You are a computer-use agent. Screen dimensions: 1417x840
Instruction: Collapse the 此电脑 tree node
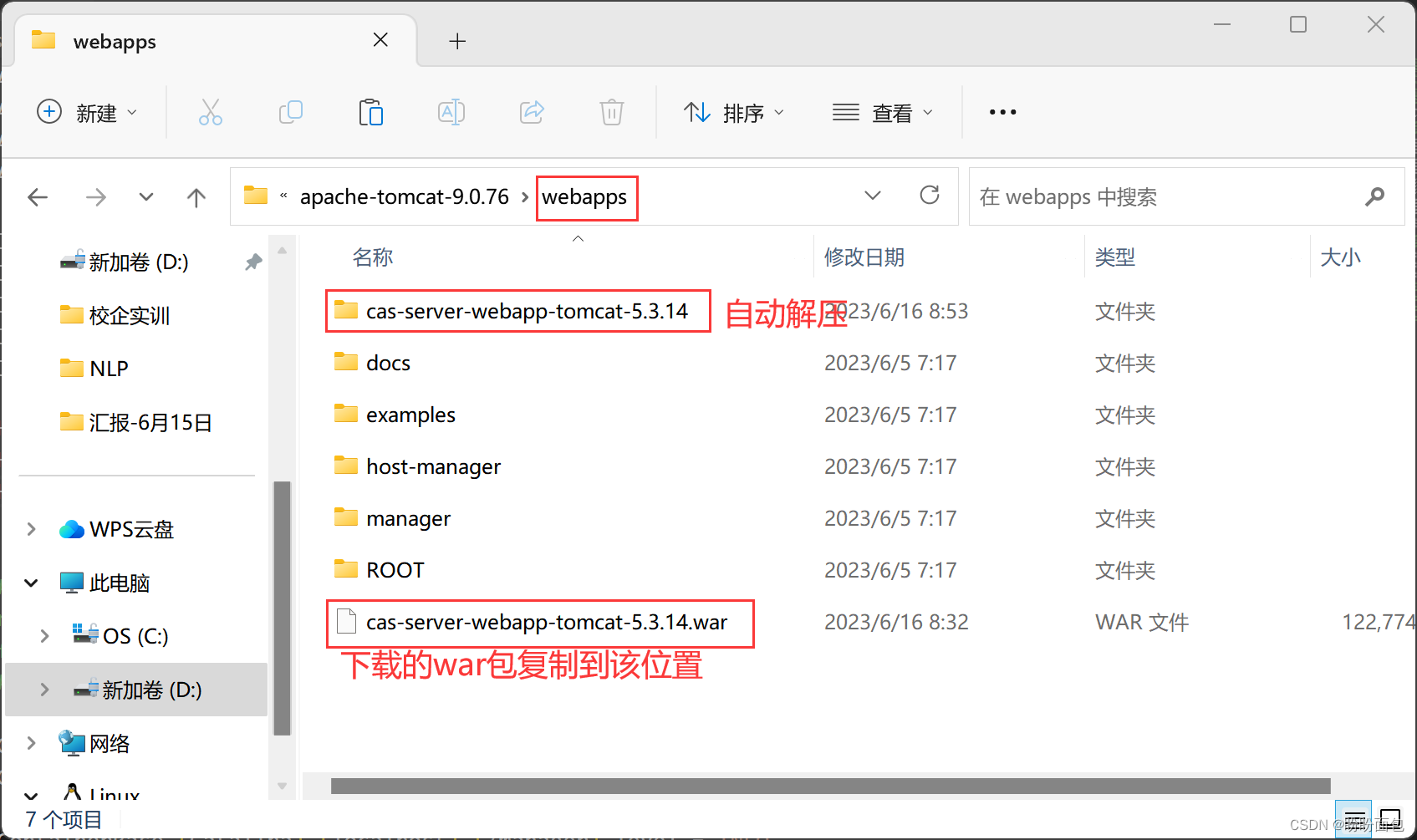point(31,583)
